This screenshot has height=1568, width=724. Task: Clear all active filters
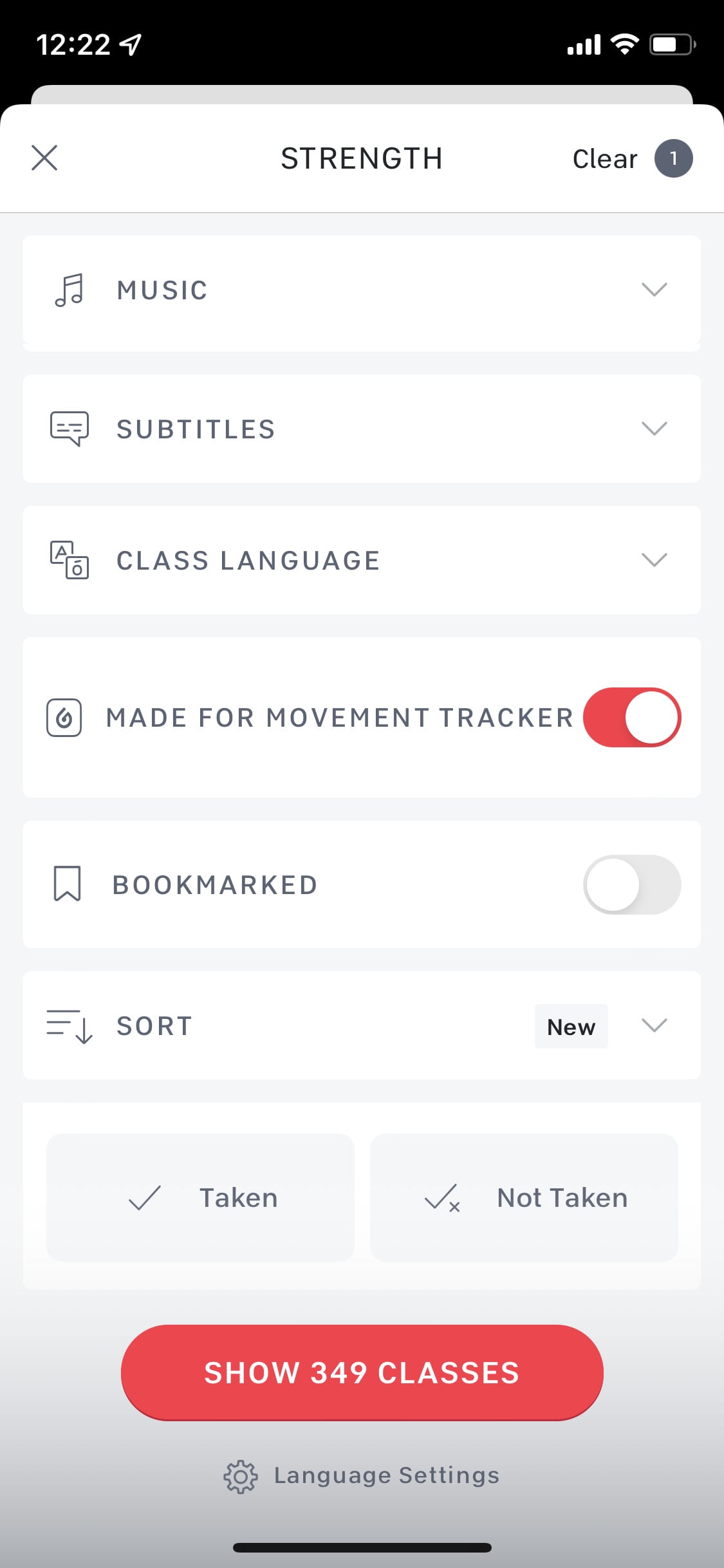(x=604, y=158)
